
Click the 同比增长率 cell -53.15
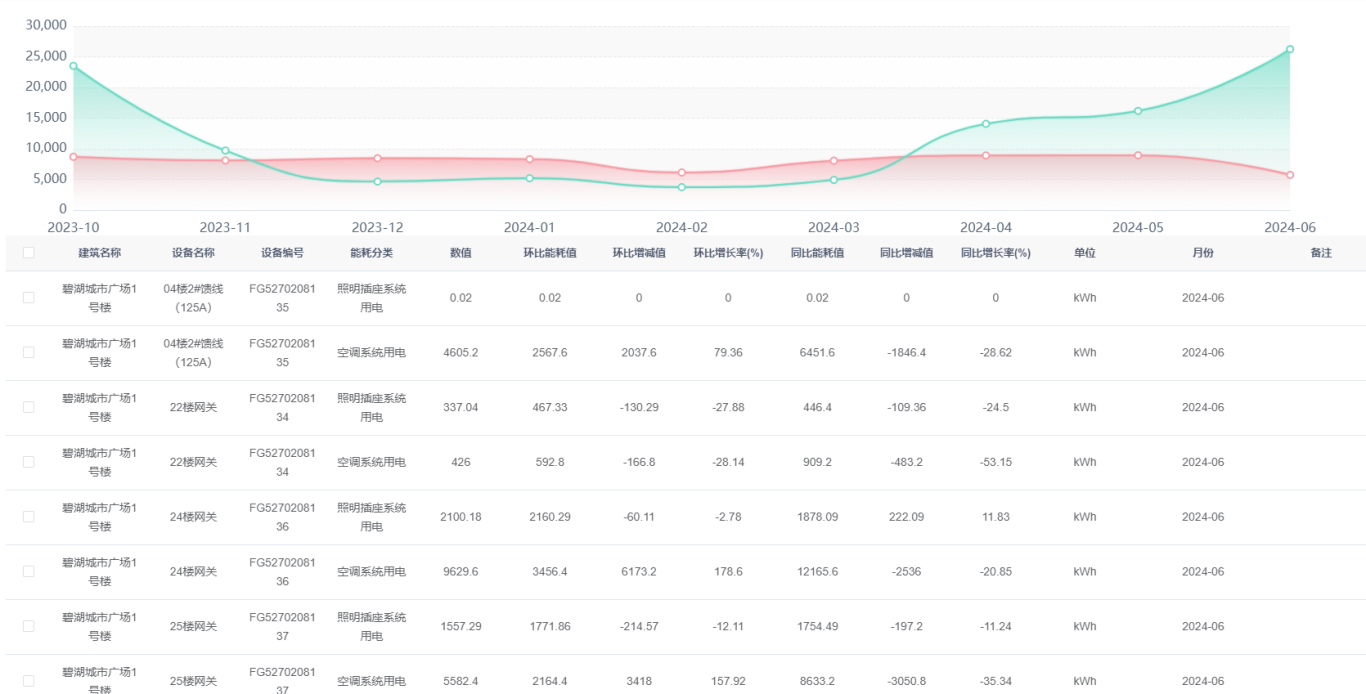point(995,462)
